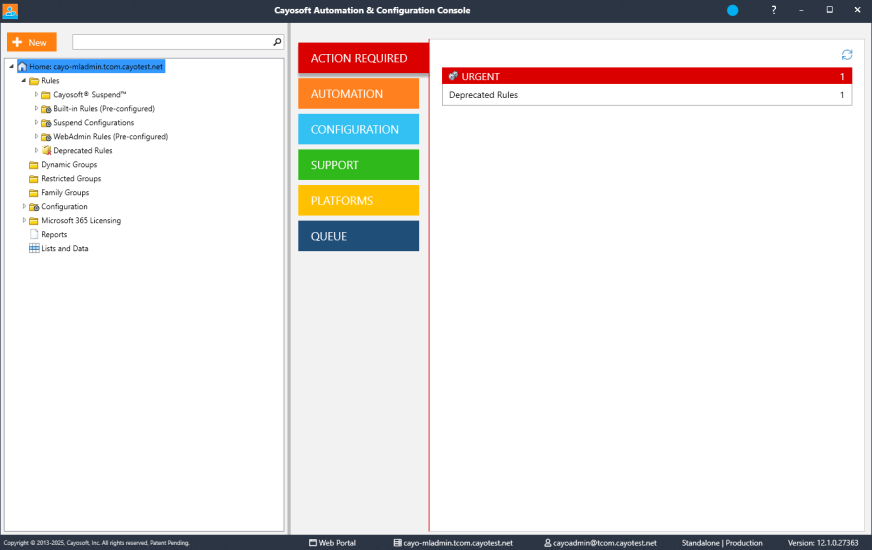Click the Dynamic Groups folder icon

(34, 165)
